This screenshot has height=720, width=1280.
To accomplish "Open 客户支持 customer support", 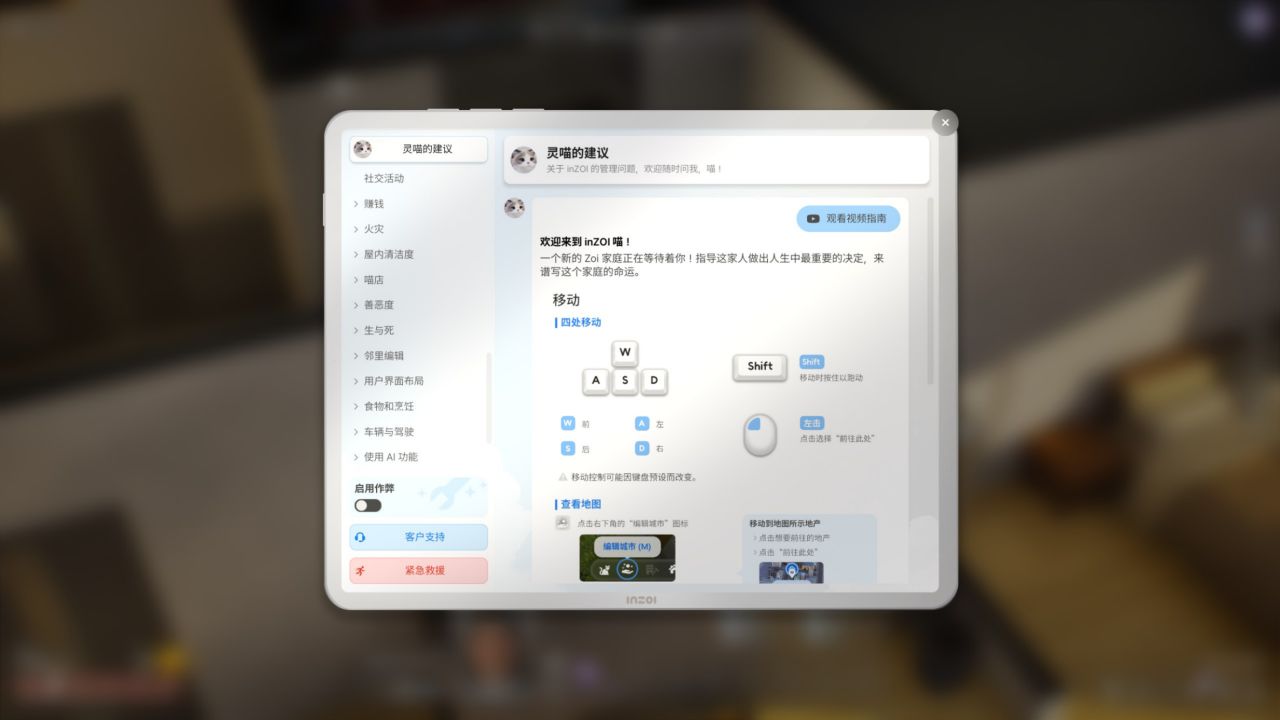I will click(x=418, y=537).
